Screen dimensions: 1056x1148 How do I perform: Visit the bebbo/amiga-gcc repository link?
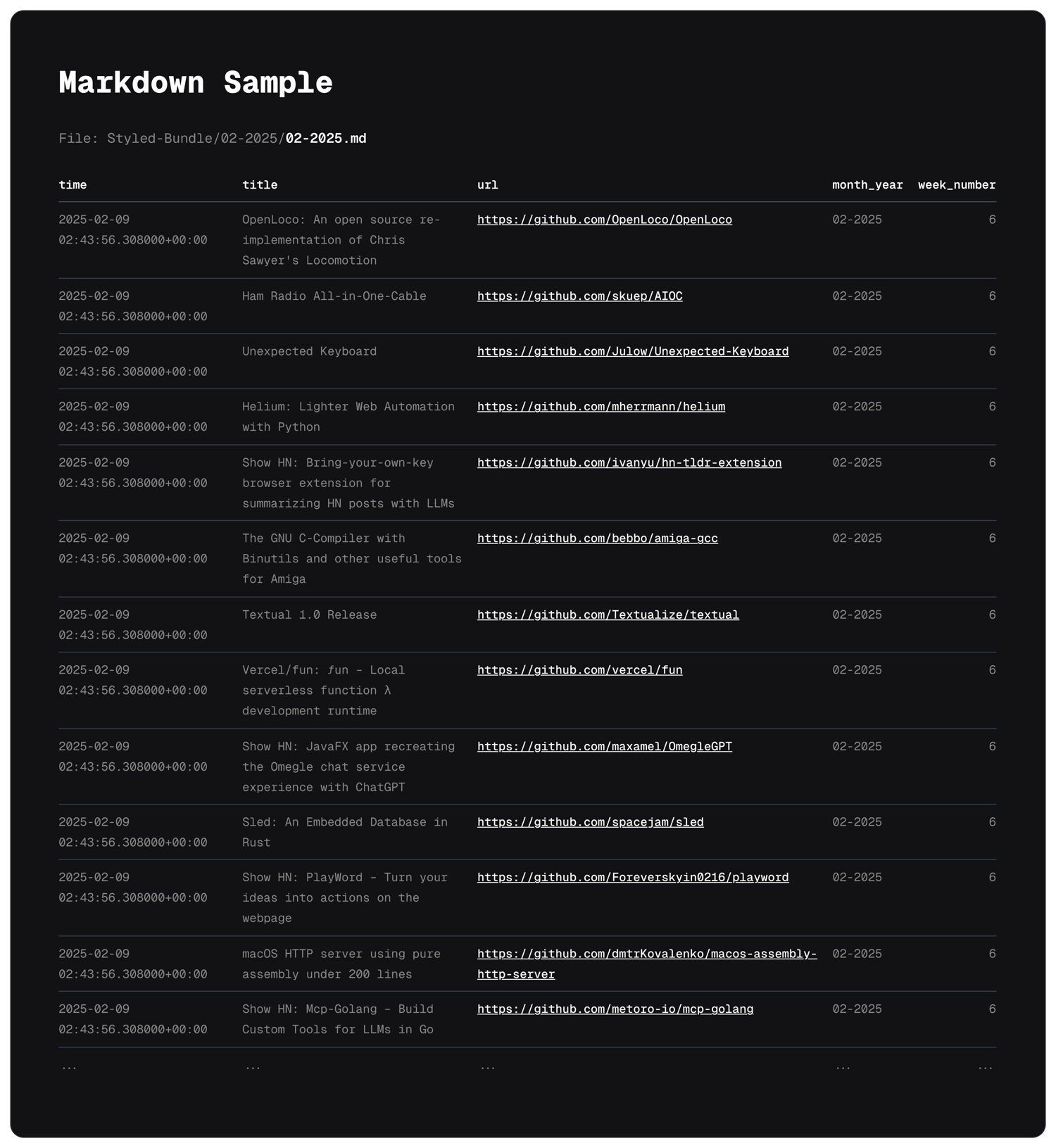coord(597,538)
